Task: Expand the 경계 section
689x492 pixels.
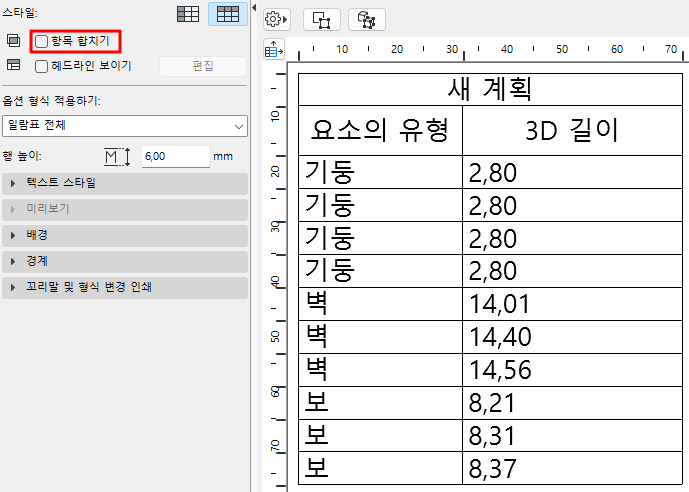Action: coord(125,261)
